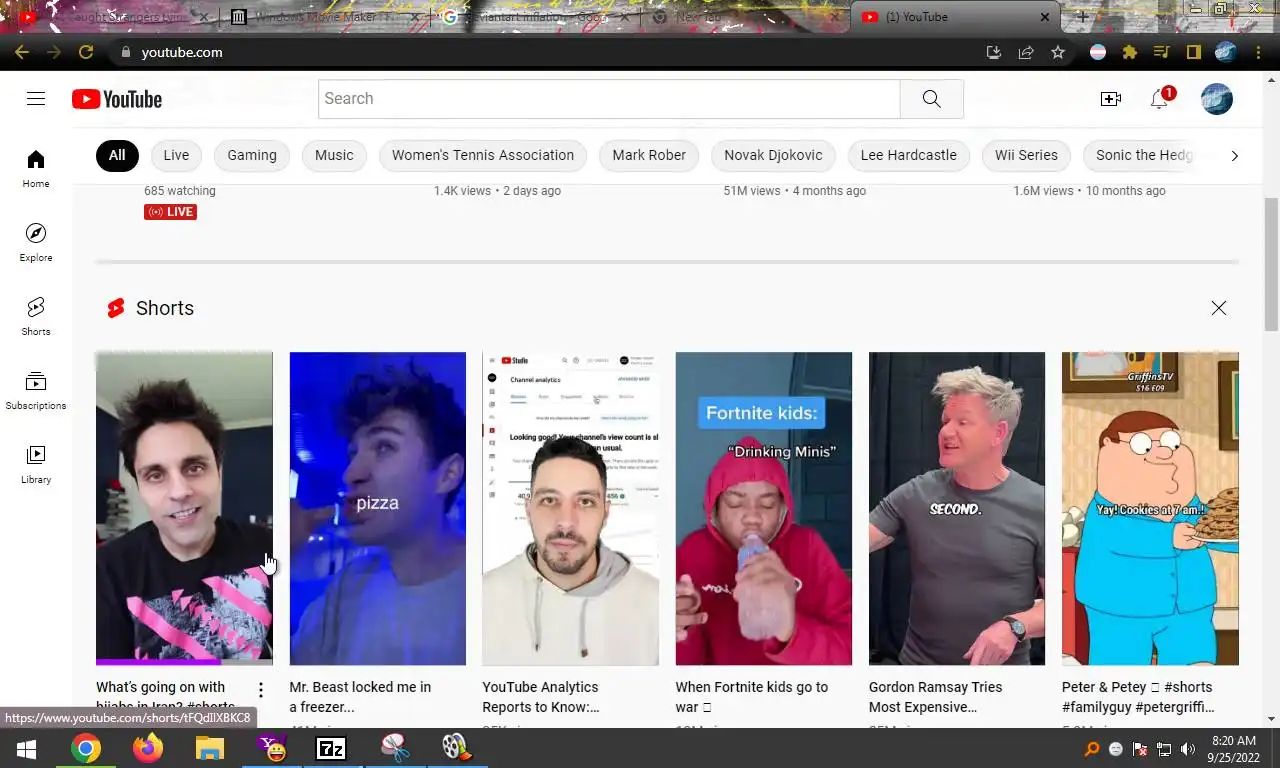Viewport: 1280px width, 768px height.
Task: Open the Windows Start menu
Action: pos(26,748)
